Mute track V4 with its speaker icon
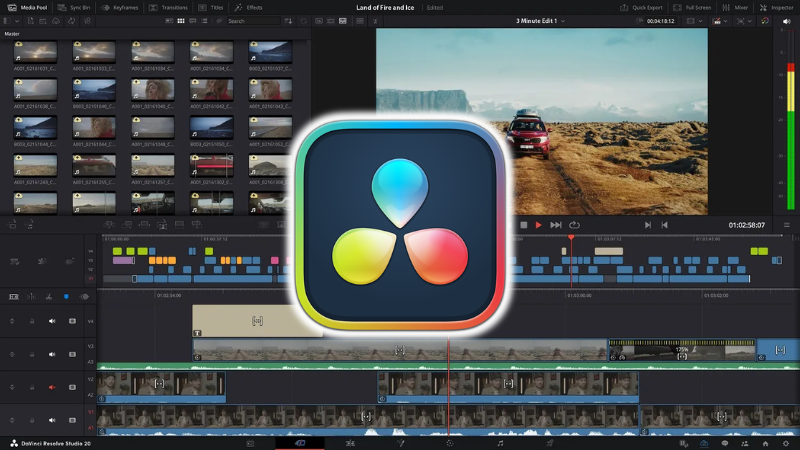 52,321
